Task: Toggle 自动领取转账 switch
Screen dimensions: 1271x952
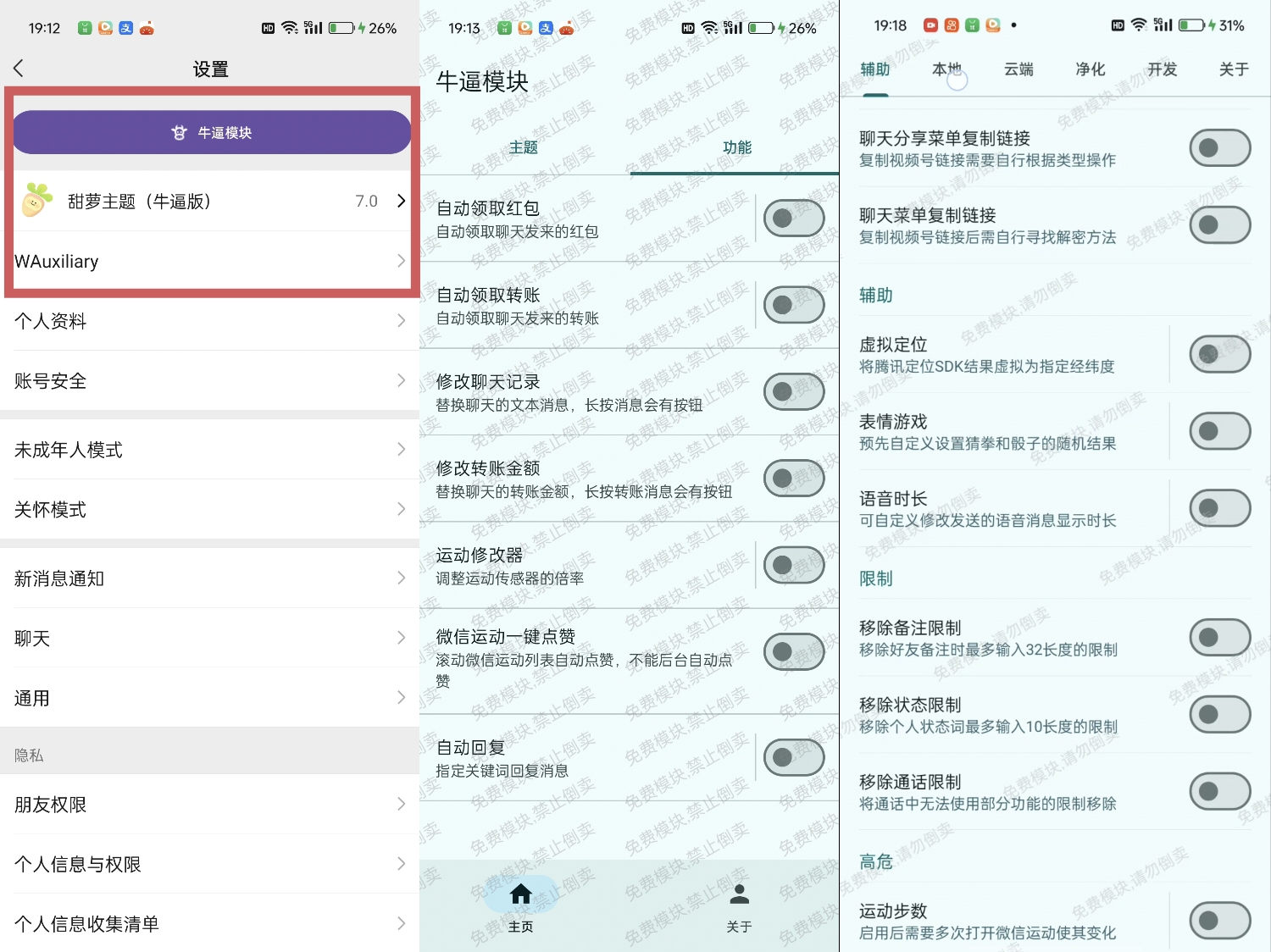Action: (794, 305)
